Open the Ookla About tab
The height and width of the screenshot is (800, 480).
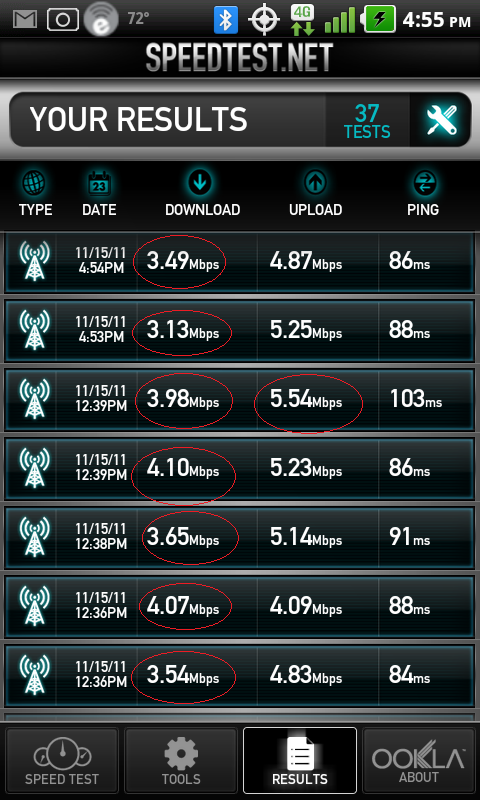point(418,760)
